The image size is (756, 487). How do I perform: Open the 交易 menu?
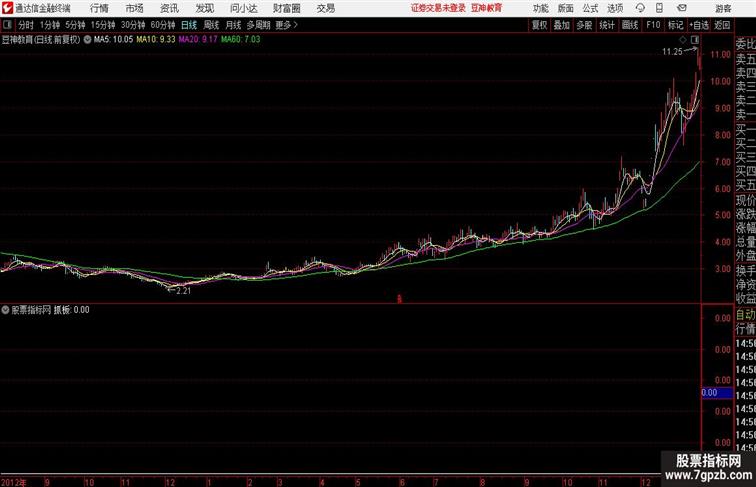point(326,8)
